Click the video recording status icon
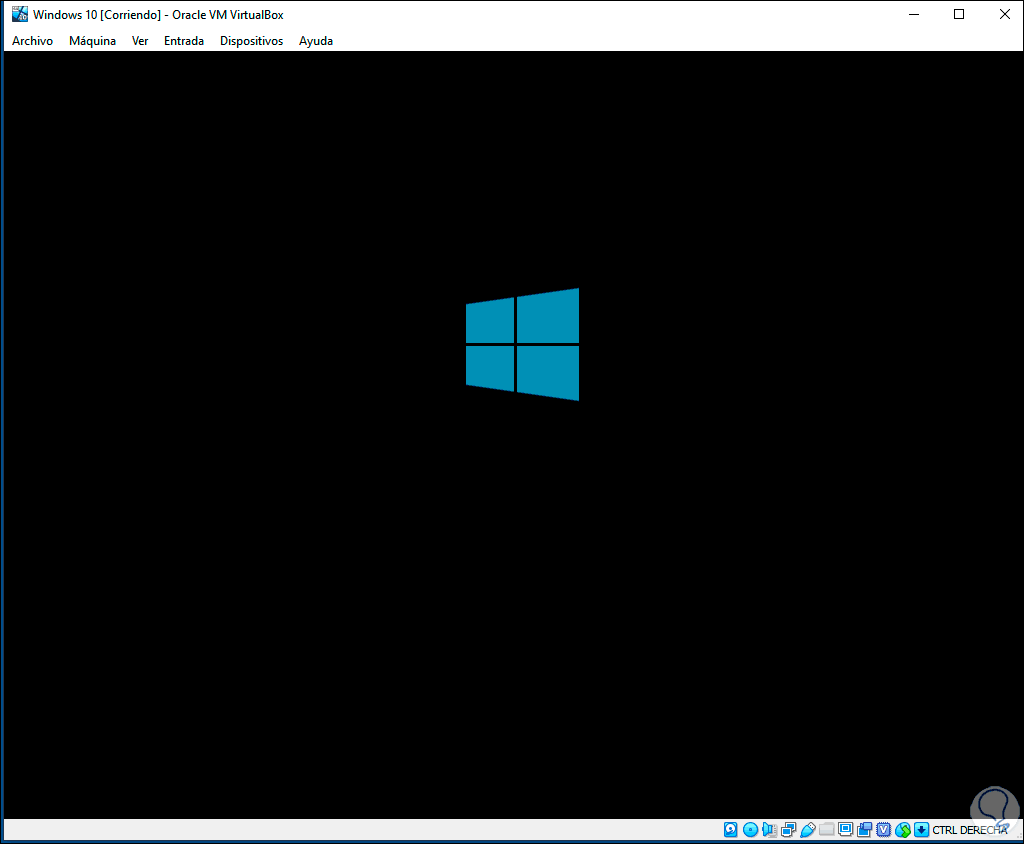The image size is (1024, 844). coord(865,830)
